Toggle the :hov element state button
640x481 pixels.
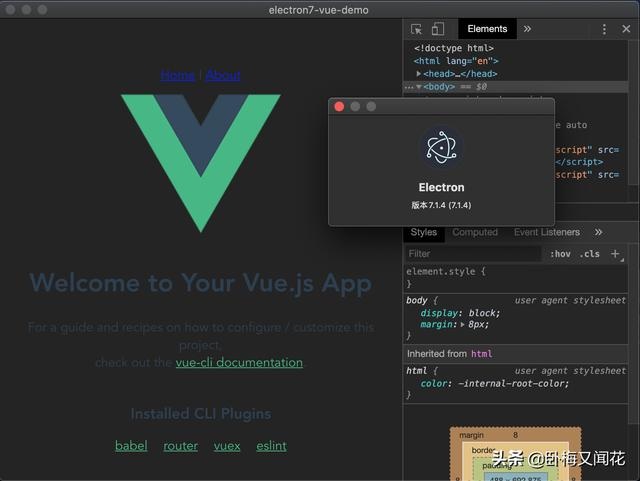pos(560,254)
